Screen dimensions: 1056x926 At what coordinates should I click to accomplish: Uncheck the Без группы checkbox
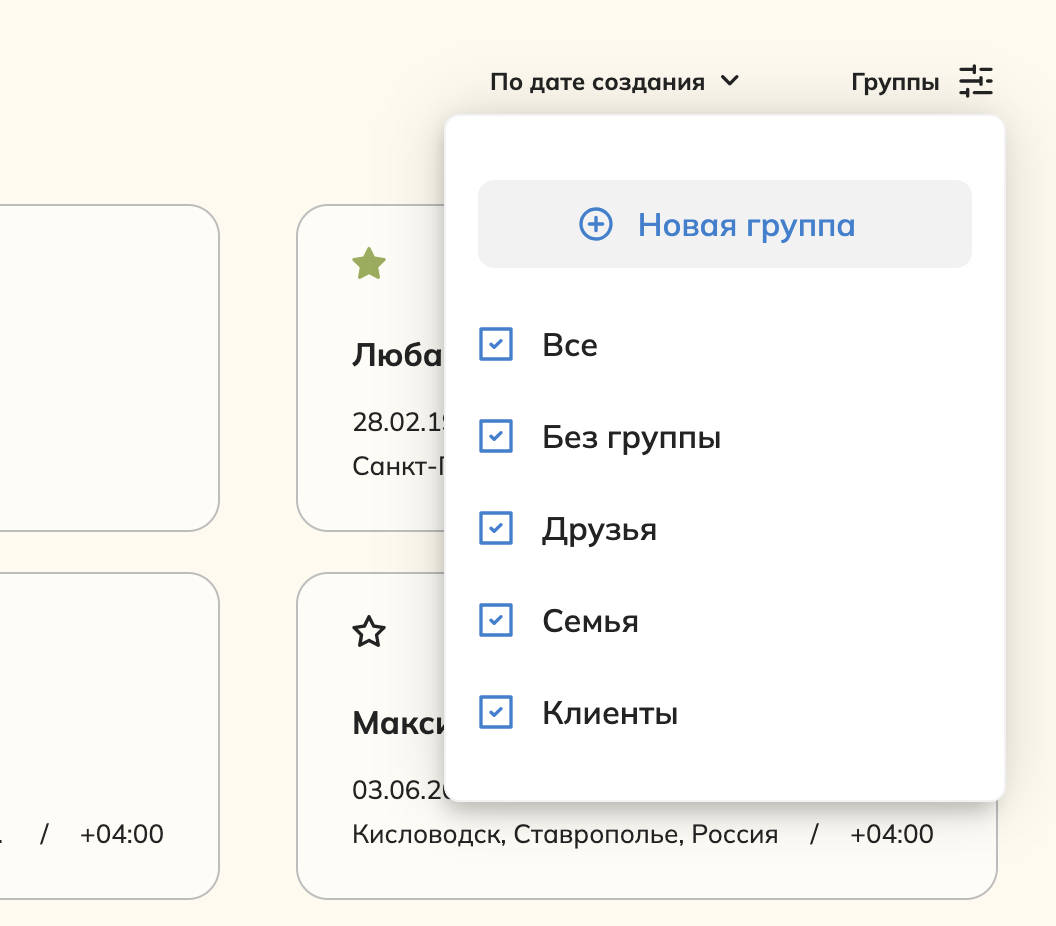496,436
